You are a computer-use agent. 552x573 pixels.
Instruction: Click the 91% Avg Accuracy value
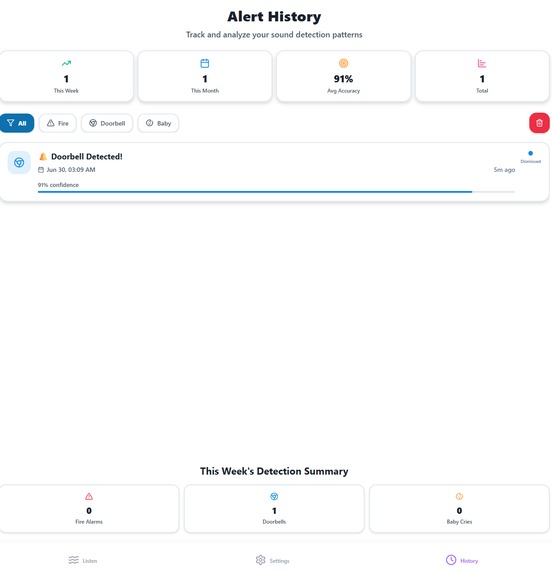pos(343,79)
